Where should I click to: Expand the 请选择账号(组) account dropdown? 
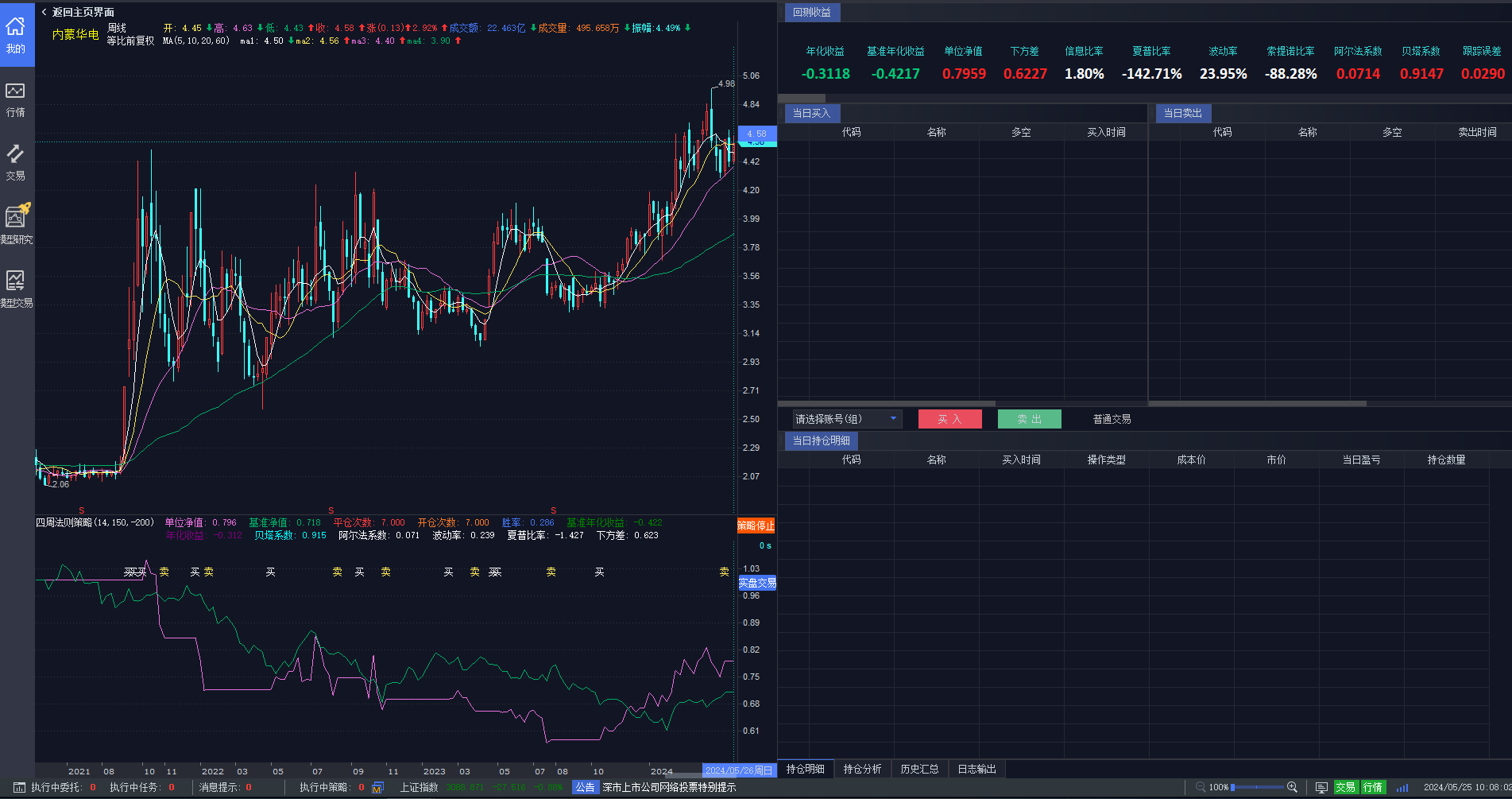coord(847,419)
